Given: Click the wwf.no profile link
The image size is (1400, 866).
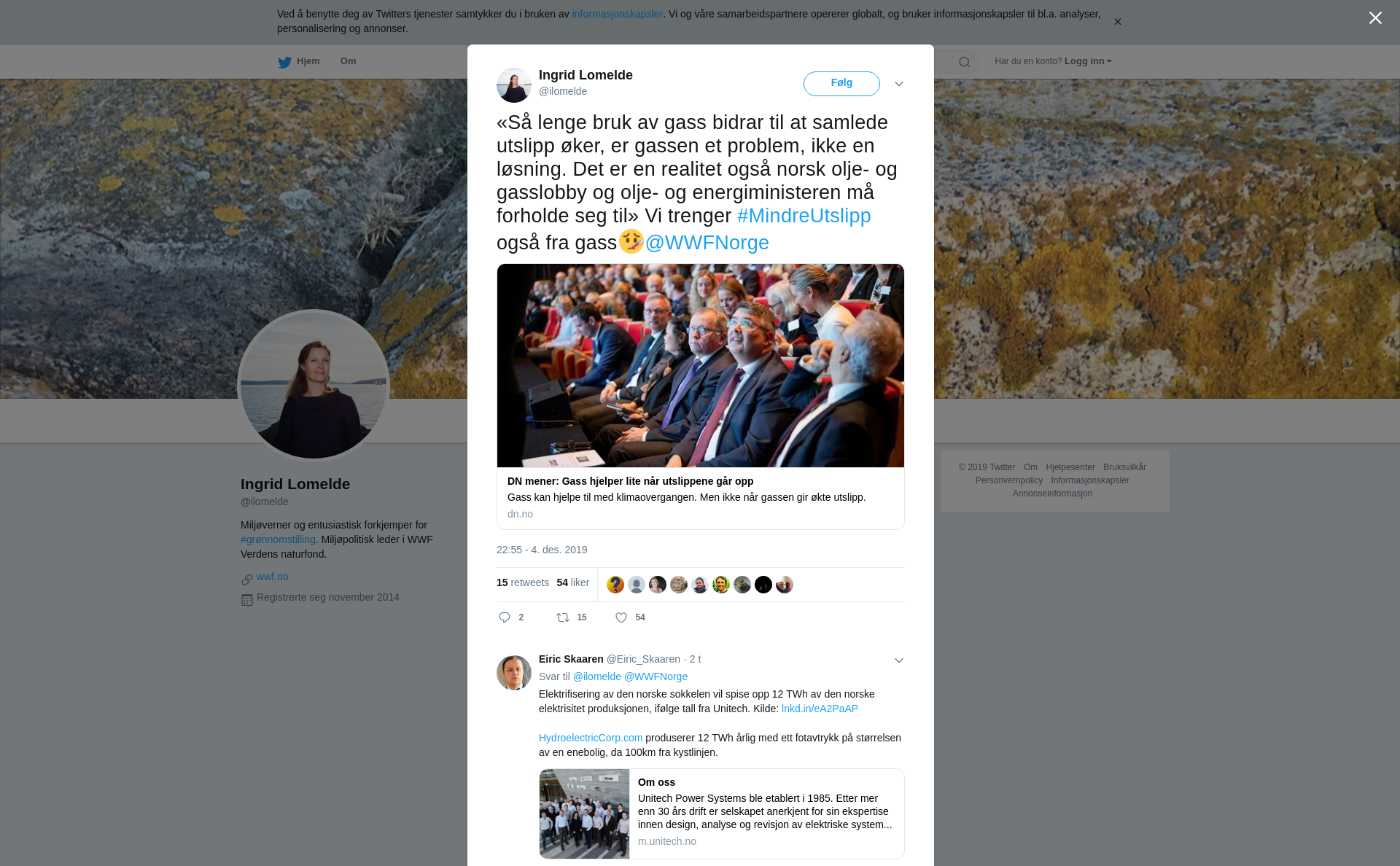Looking at the screenshot, I should click(x=272, y=577).
